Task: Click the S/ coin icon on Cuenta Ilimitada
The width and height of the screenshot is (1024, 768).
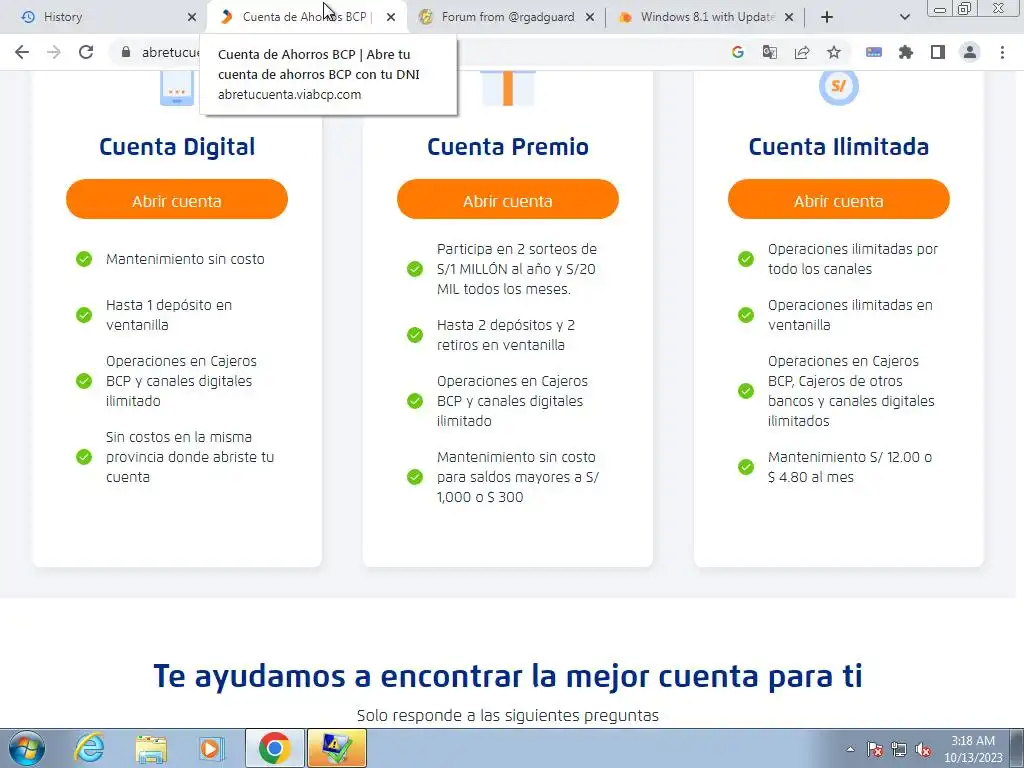Action: [x=839, y=88]
